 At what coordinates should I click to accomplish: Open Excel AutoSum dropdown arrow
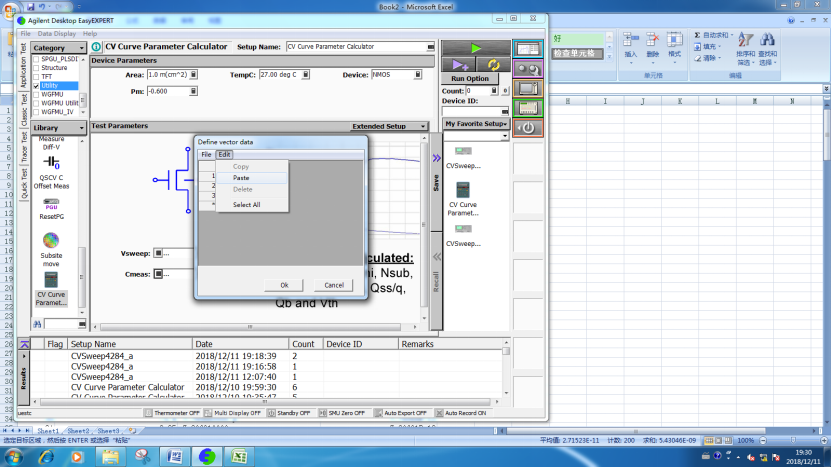732,35
